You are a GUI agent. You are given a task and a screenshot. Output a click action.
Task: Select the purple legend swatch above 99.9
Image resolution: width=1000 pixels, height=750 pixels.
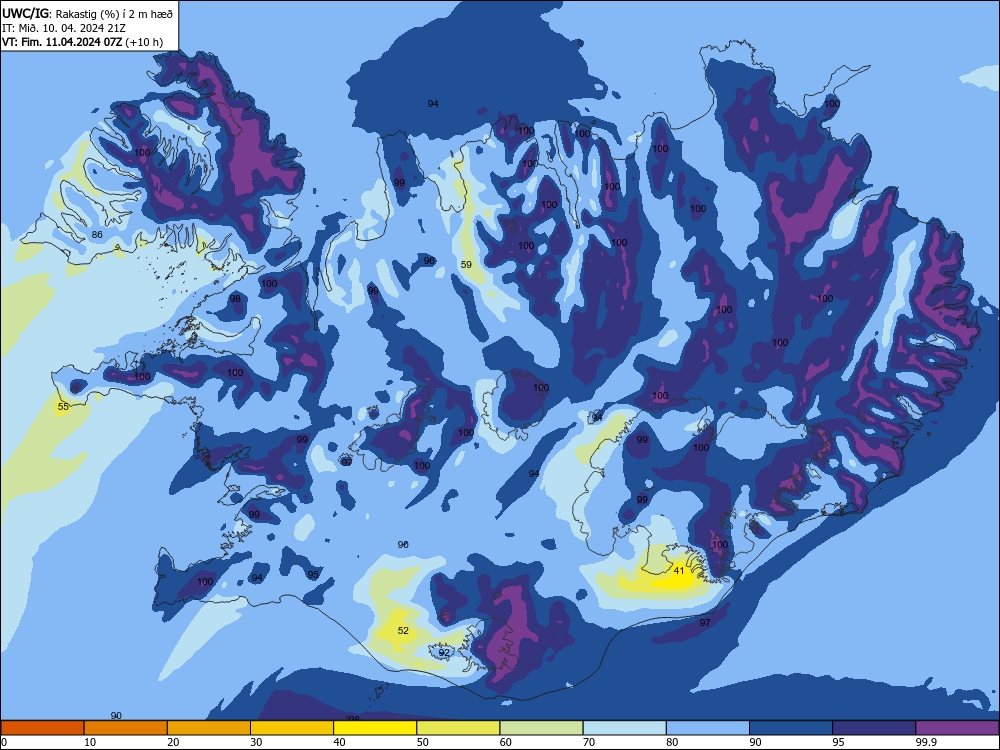pyautogui.click(x=957, y=728)
